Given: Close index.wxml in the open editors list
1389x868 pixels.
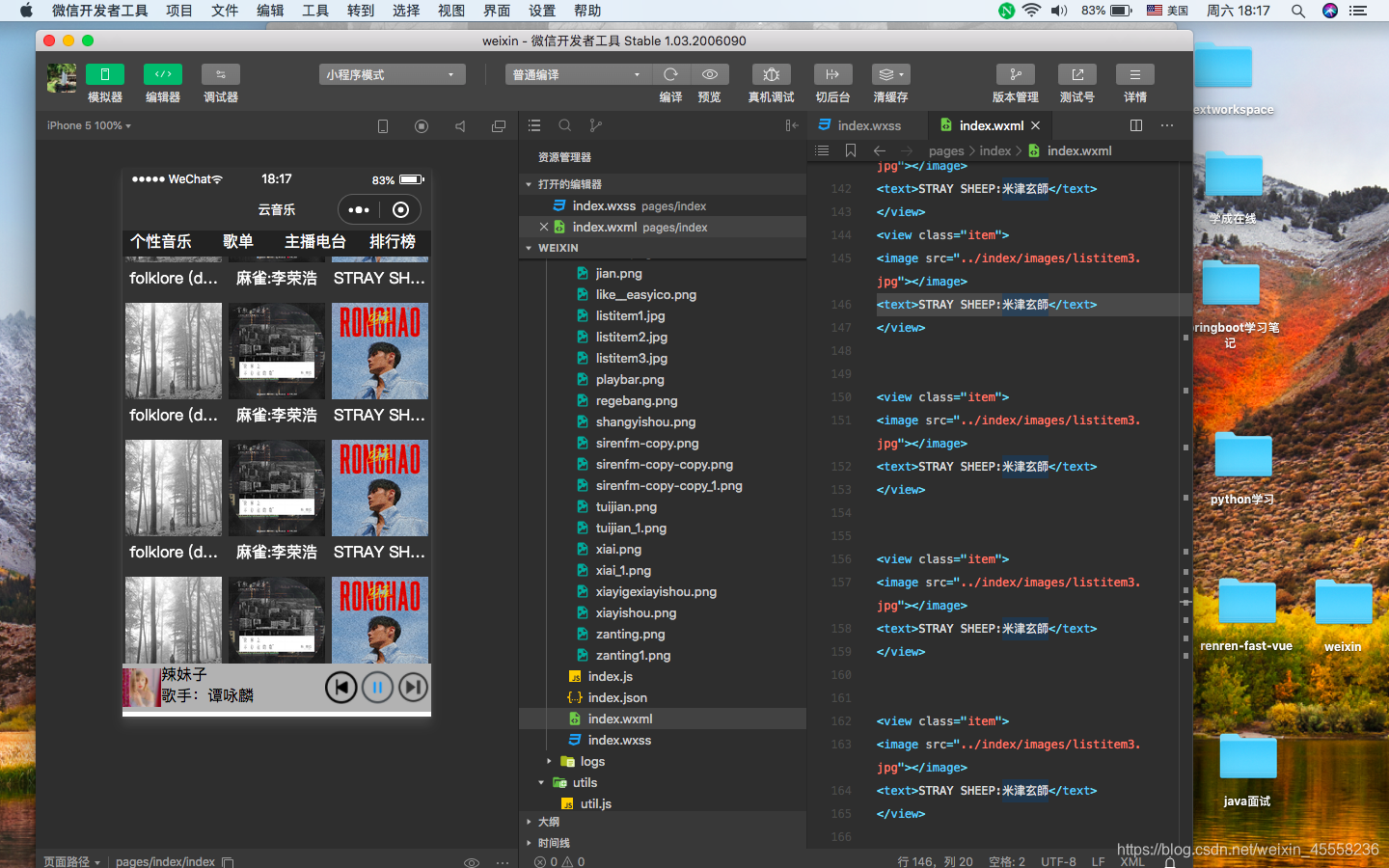Looking at the screenshot, I should (544, 227).
